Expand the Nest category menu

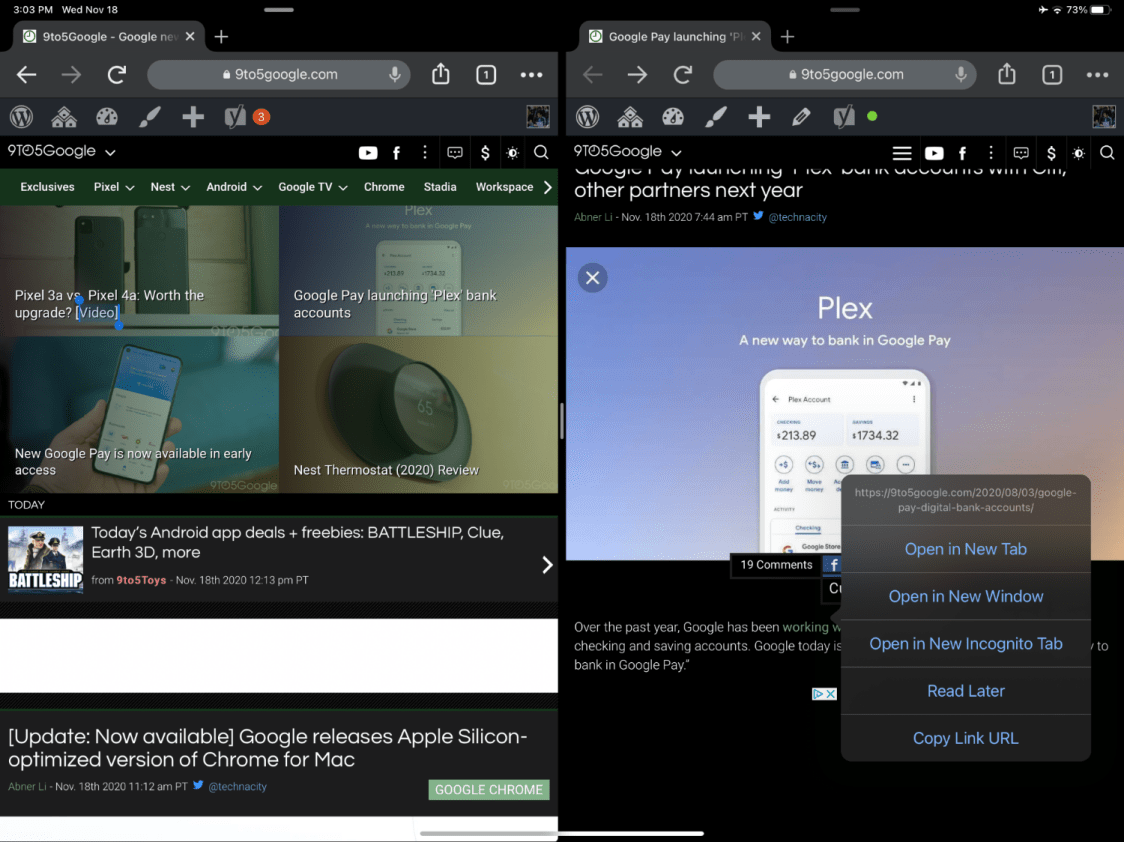pos(170,187)
